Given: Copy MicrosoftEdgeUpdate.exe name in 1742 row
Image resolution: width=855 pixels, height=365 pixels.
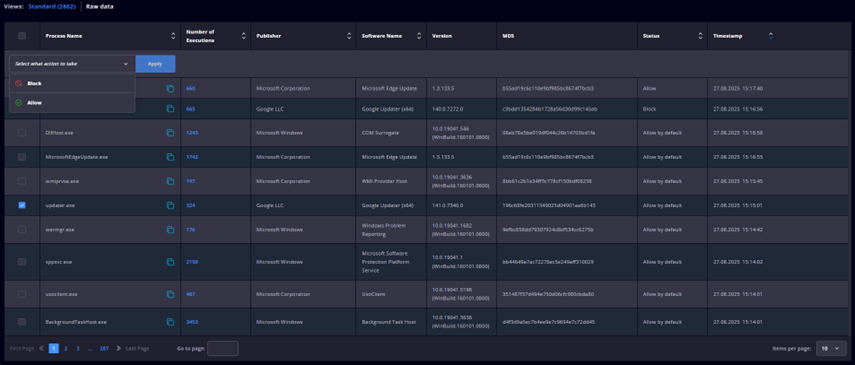Looking at the screenshot, I should coord(170,157).
